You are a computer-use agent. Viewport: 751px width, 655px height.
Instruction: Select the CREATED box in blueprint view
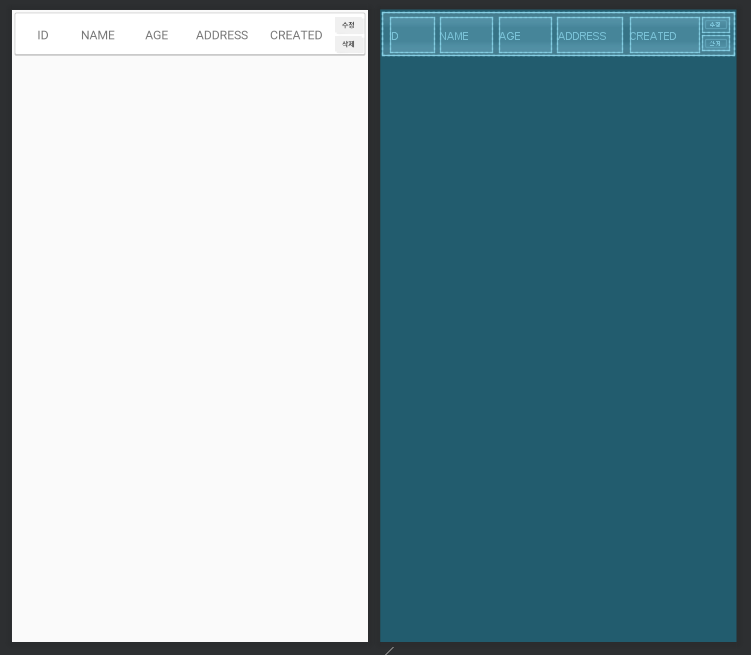point(665,35)
